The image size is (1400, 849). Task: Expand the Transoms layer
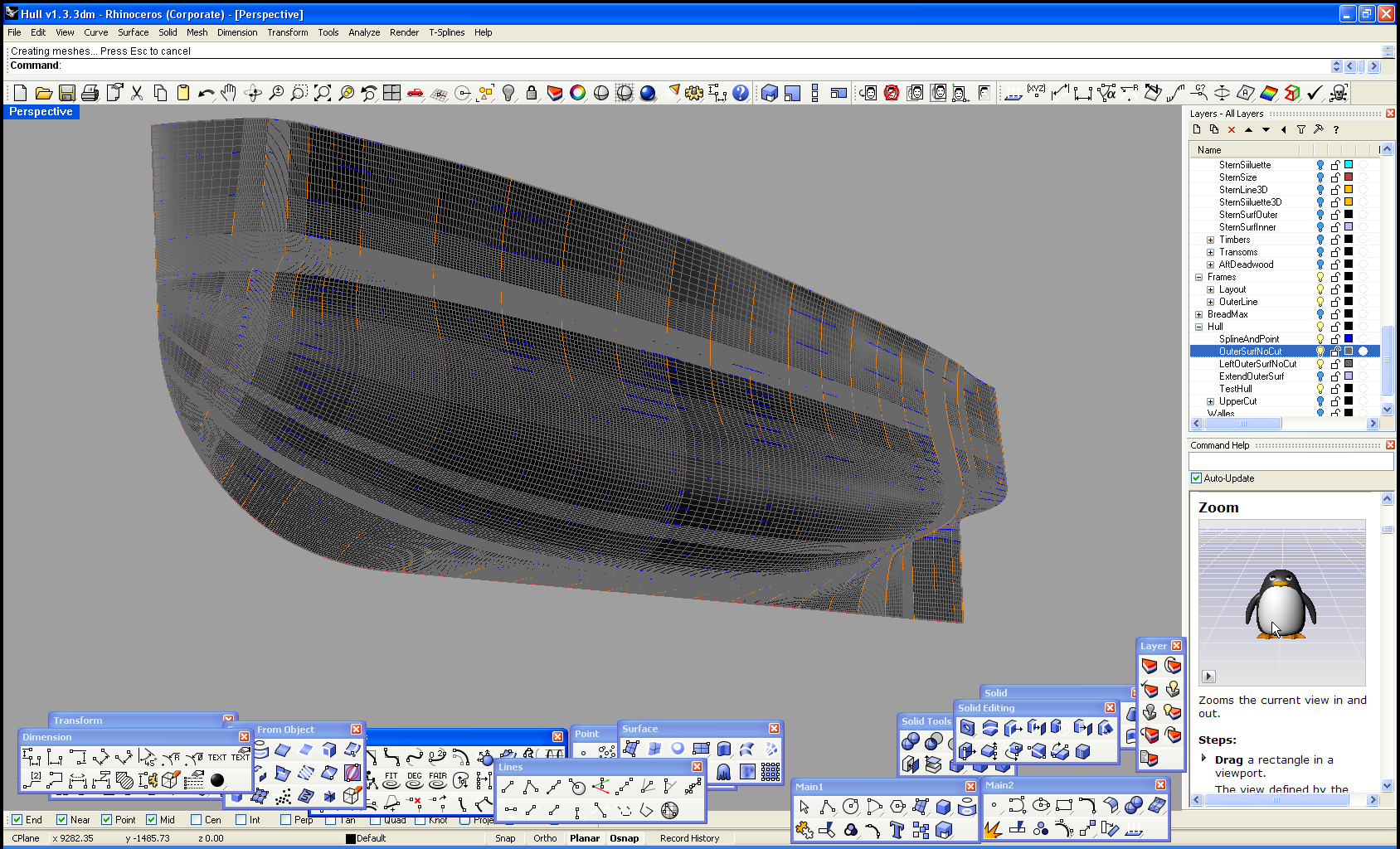point(1210,252)
